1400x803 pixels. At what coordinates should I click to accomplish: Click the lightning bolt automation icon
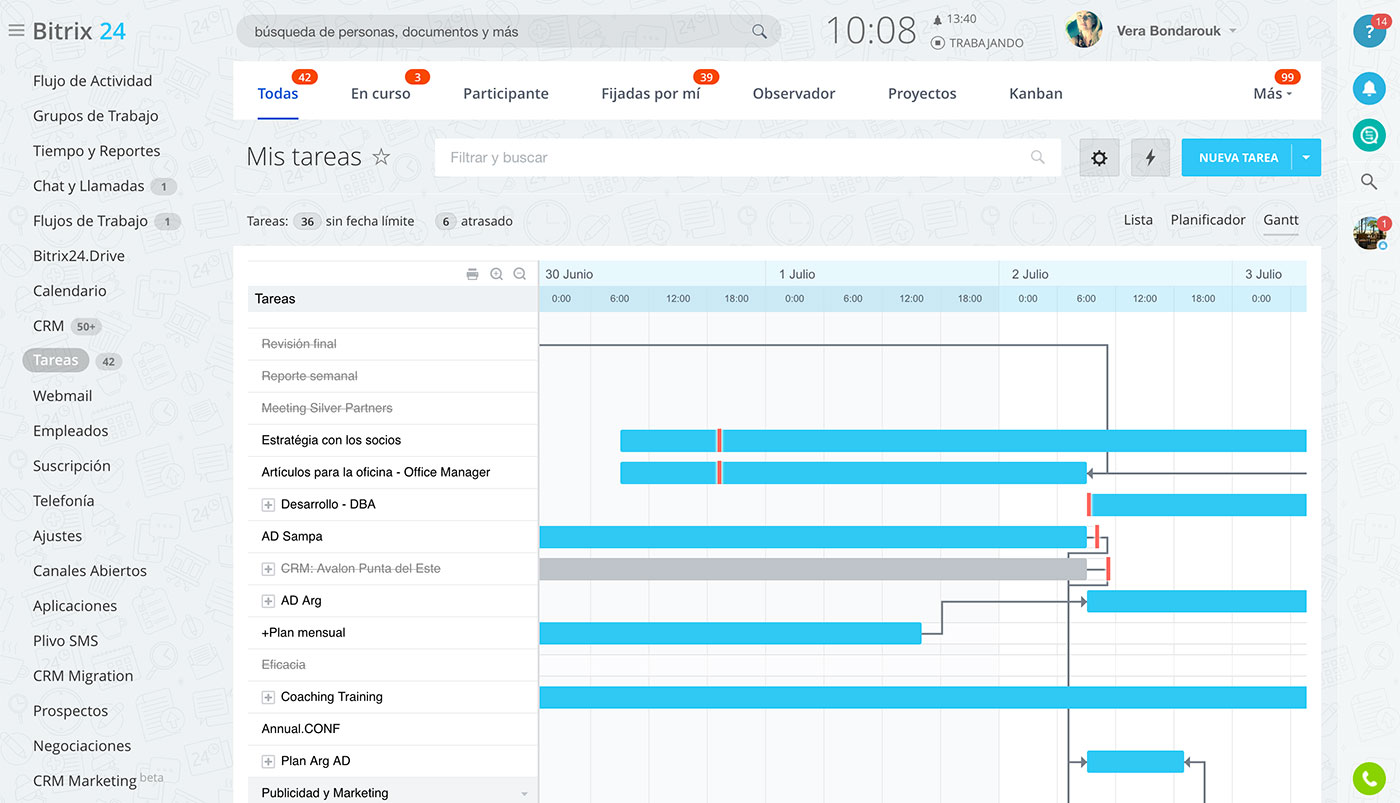click(x=1150, y=158)
